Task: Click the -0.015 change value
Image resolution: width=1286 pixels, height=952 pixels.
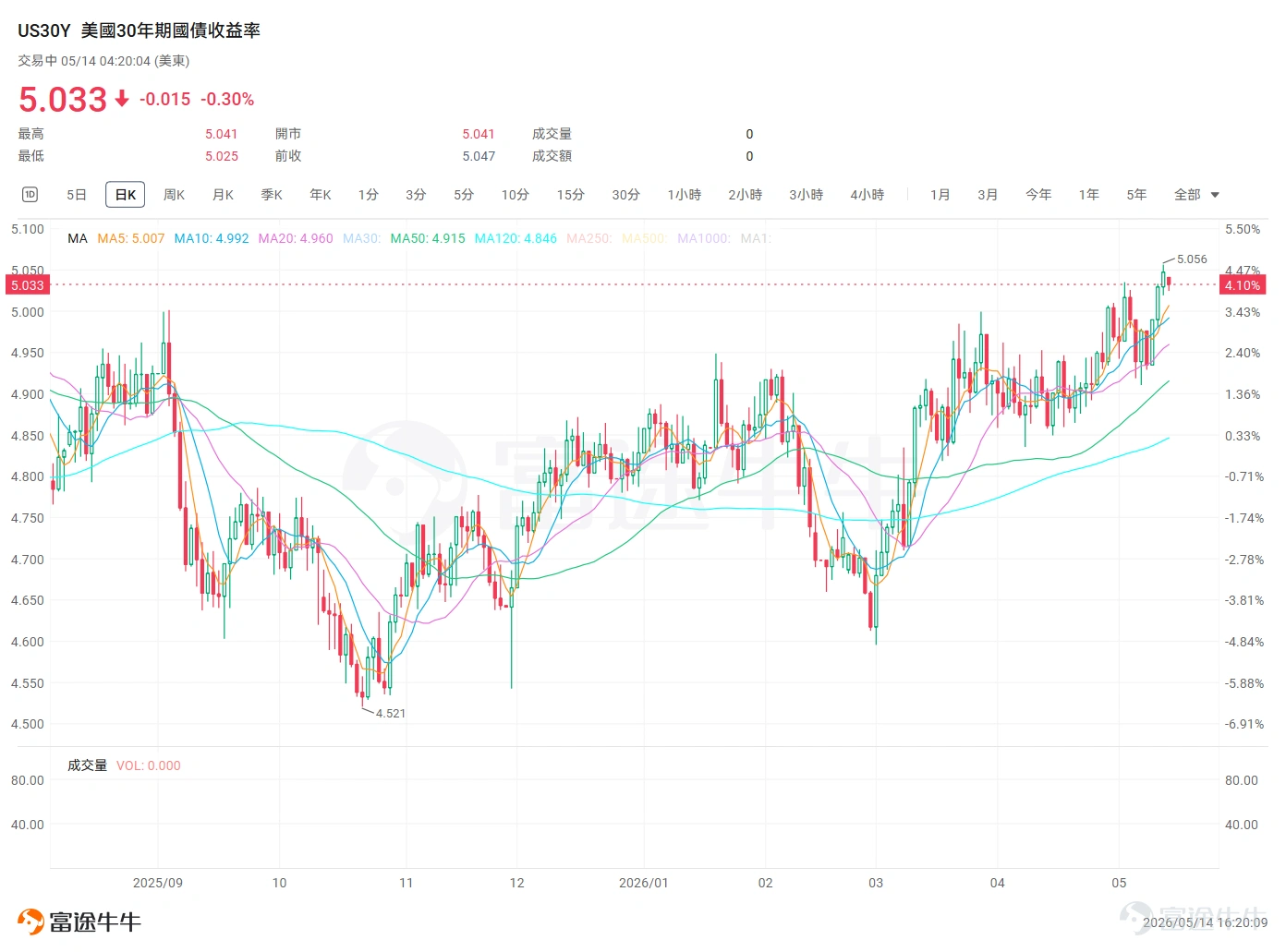Action: point(165,99)
